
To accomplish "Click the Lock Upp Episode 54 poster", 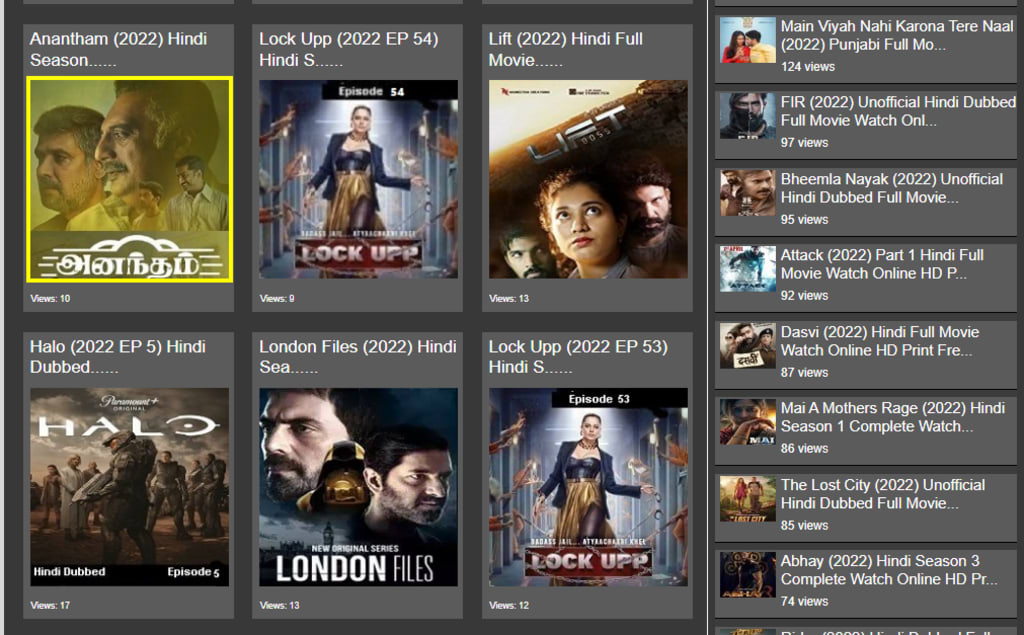I will pyautogui.click(x=359, y=180).
